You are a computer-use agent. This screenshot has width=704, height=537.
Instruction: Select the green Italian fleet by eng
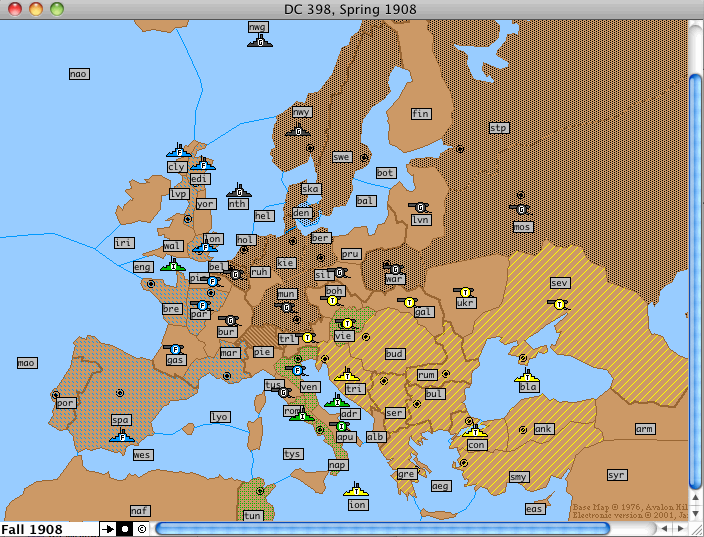173,265
